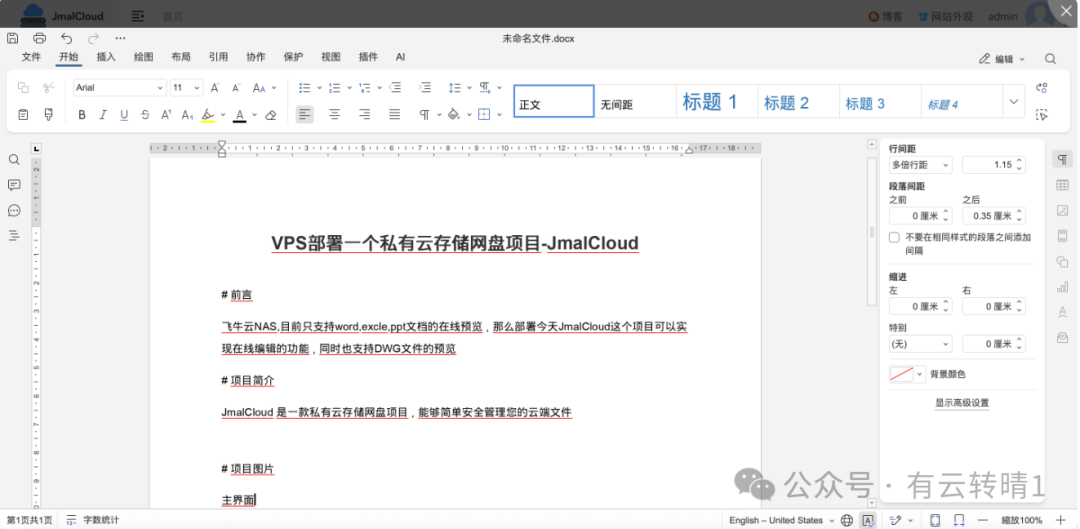1080x529 pixels.
Task: Click the Clear style eraser icon
Action: (x=271, y=115)
